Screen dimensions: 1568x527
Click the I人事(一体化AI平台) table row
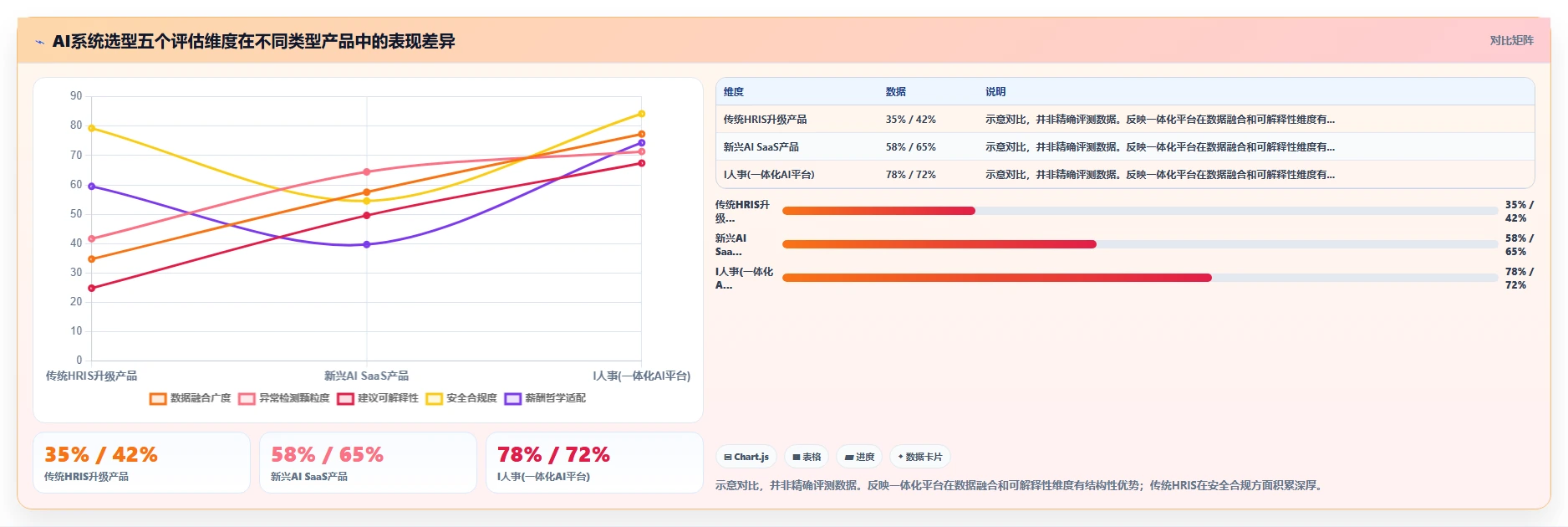point(1125,175)
